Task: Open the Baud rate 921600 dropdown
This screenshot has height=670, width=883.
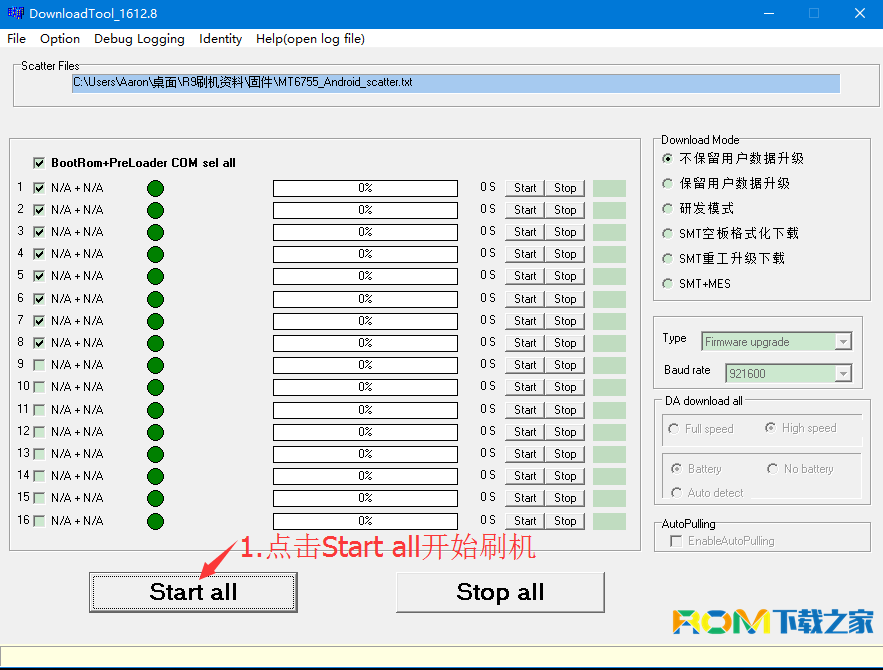Action: [x=843, y=373]
